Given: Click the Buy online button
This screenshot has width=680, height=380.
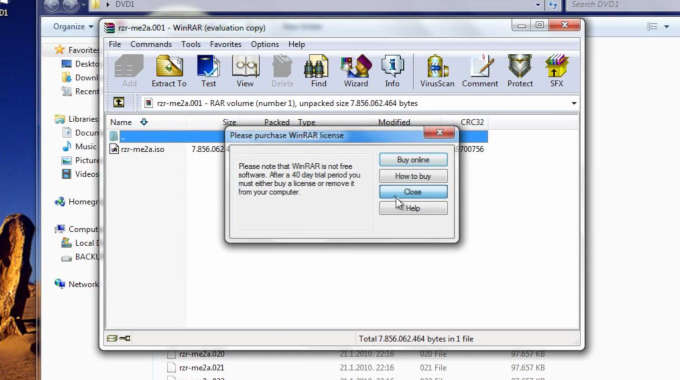Looking at the screenshot, I should click(x=413, y=160).
